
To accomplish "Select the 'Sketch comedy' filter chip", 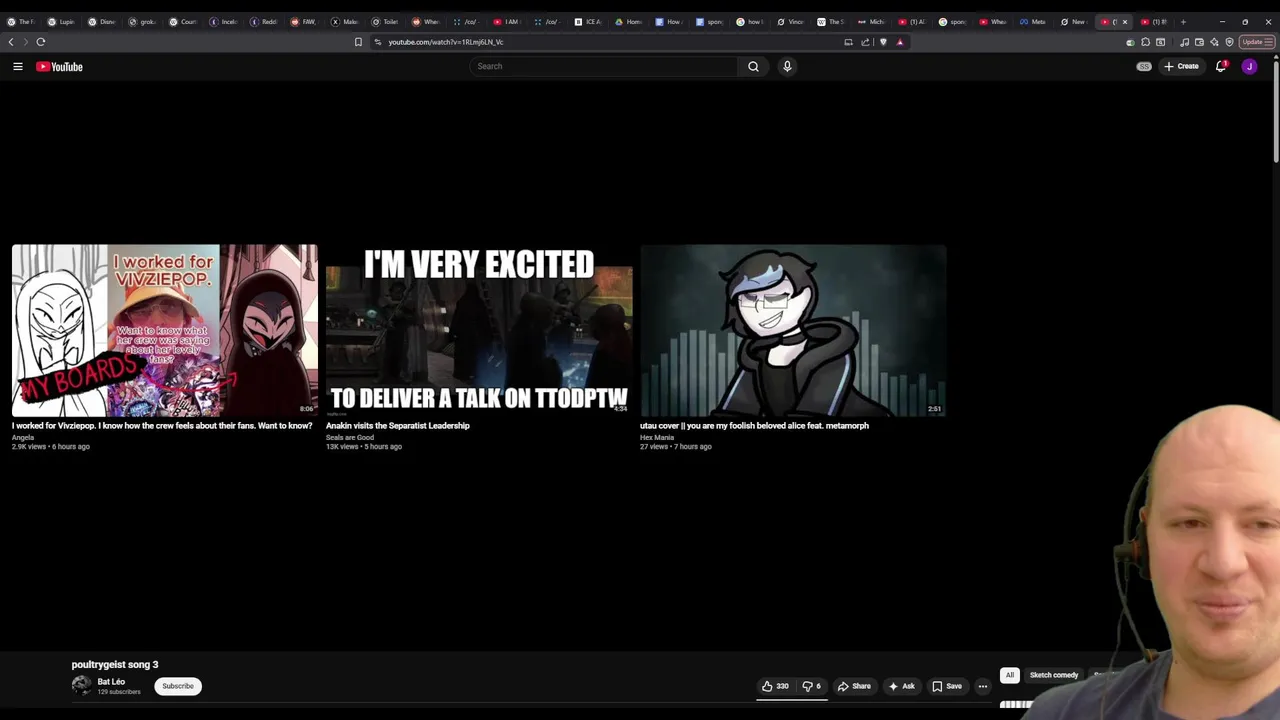I will (1054, 675).
